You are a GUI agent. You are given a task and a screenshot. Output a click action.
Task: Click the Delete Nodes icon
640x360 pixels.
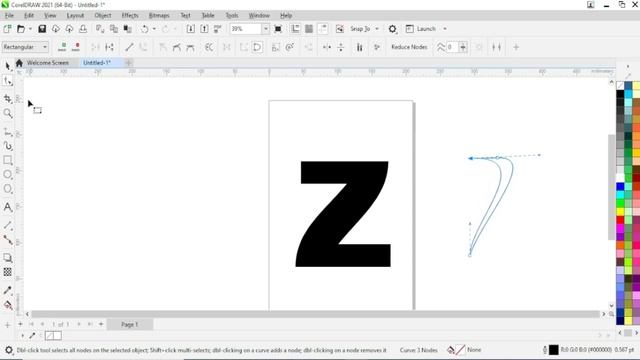tap(76, 47)
